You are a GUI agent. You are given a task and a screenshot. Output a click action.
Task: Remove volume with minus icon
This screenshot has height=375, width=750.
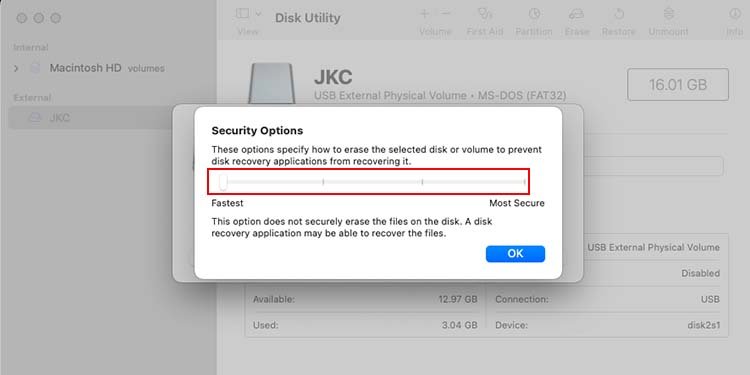(x=445, y=13)
